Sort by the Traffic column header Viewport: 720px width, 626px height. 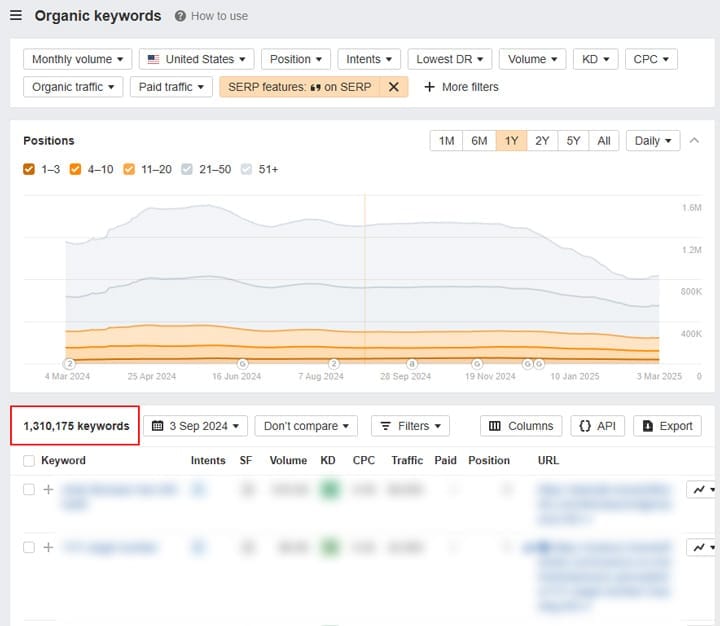pos(407,460)
